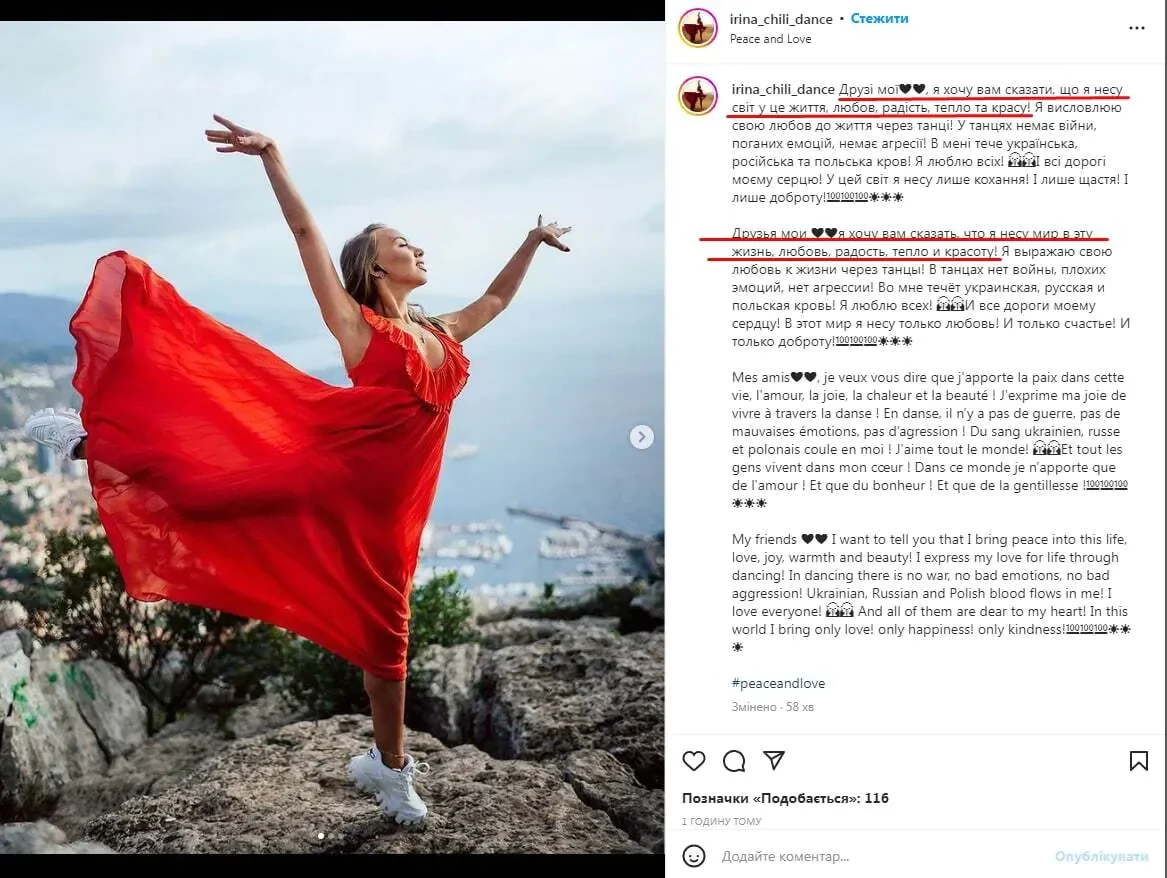This screenshot has height=878, width=1167.
Task: Follow the account via the Стежити link
Action: pos(879,19)
